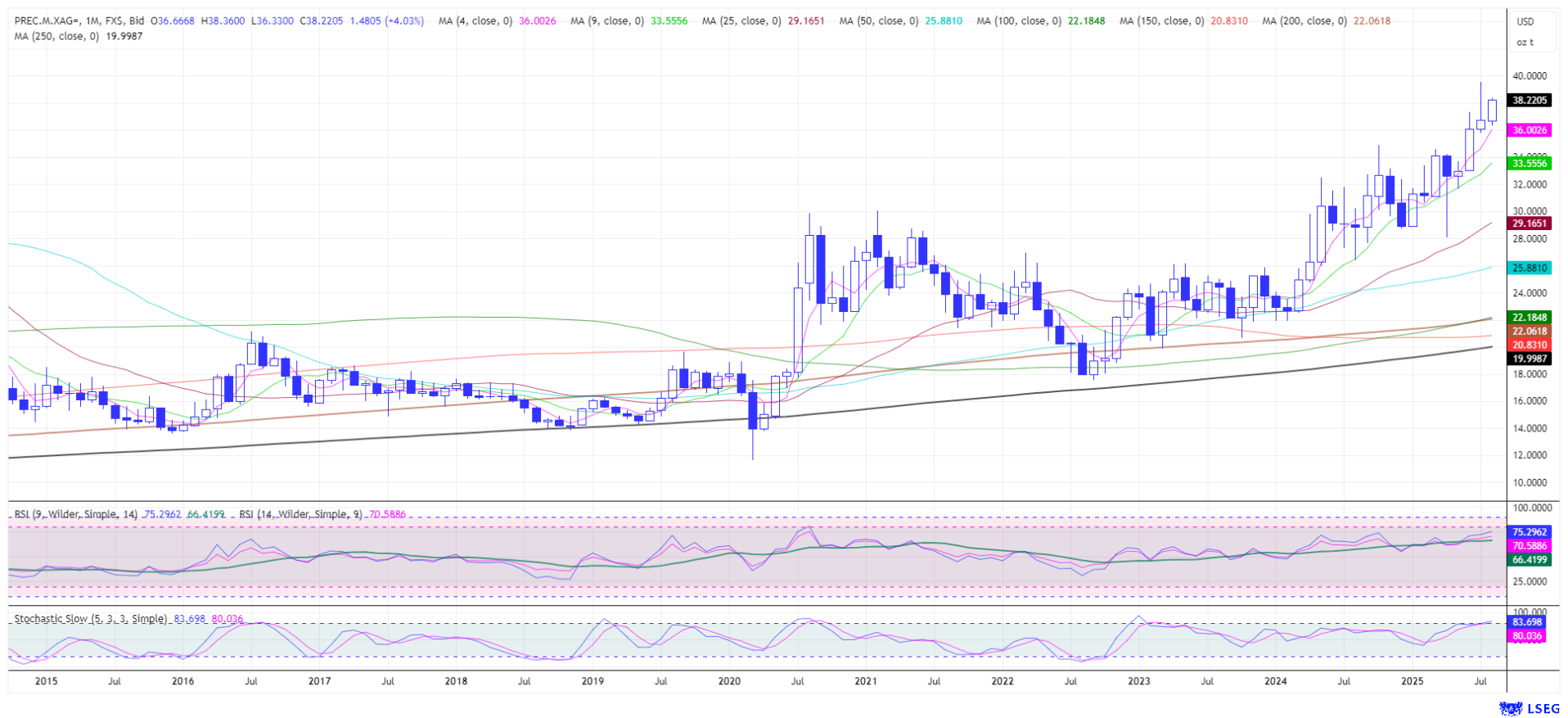Click the black 38.2205 last price tag
Image resolution: width=1568 pixels, height=718 pixels.
[x=1529, y=101]
